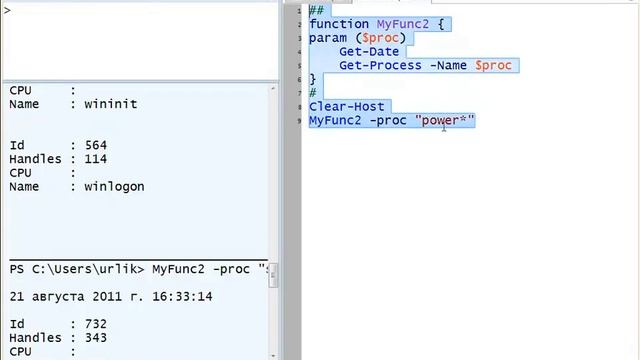640x360 pixels.
Task: Click the scroll-down arrow of the output pane
Action: 273,356
